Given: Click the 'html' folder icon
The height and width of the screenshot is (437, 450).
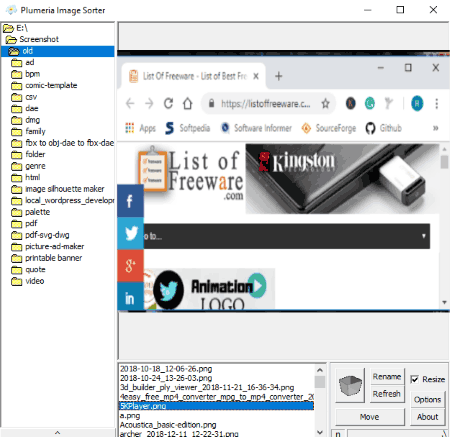Looking at the screenshot, I should point(16,178).
